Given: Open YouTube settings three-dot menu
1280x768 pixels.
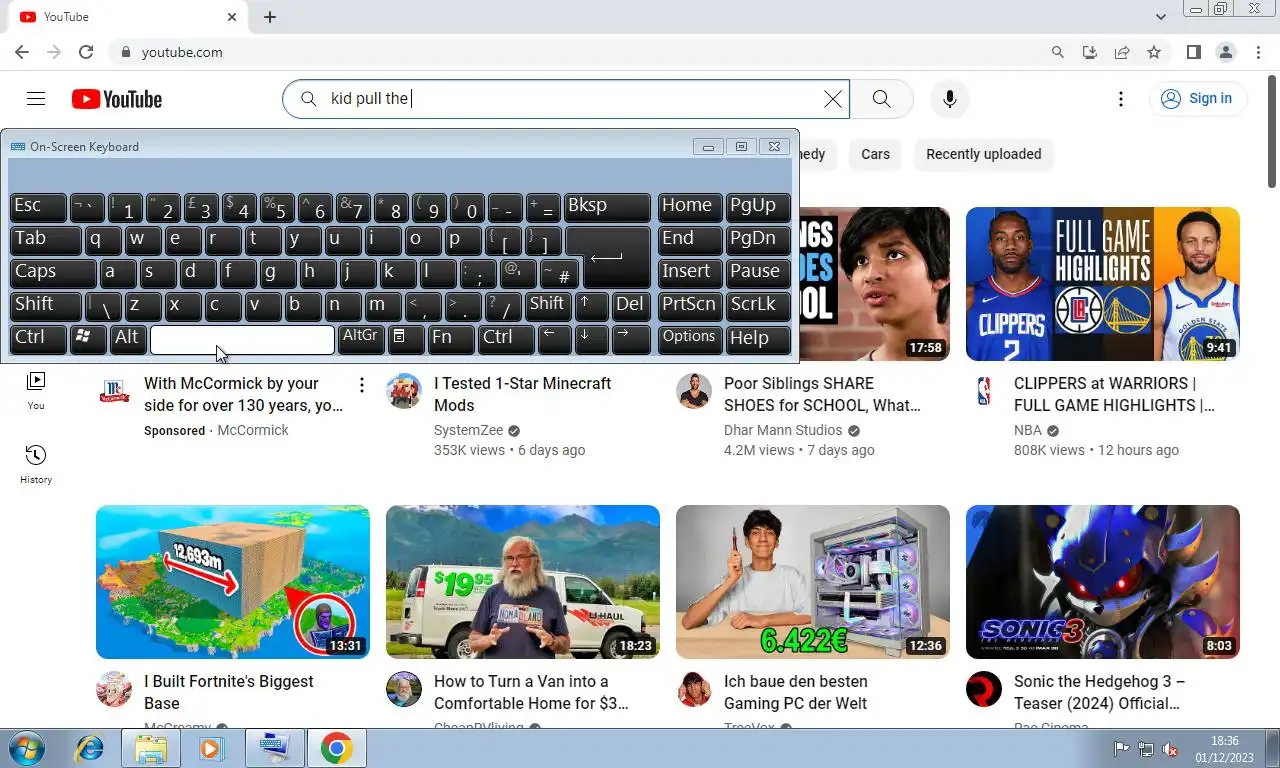Looking at the screenshot, I should point(1121,99).
